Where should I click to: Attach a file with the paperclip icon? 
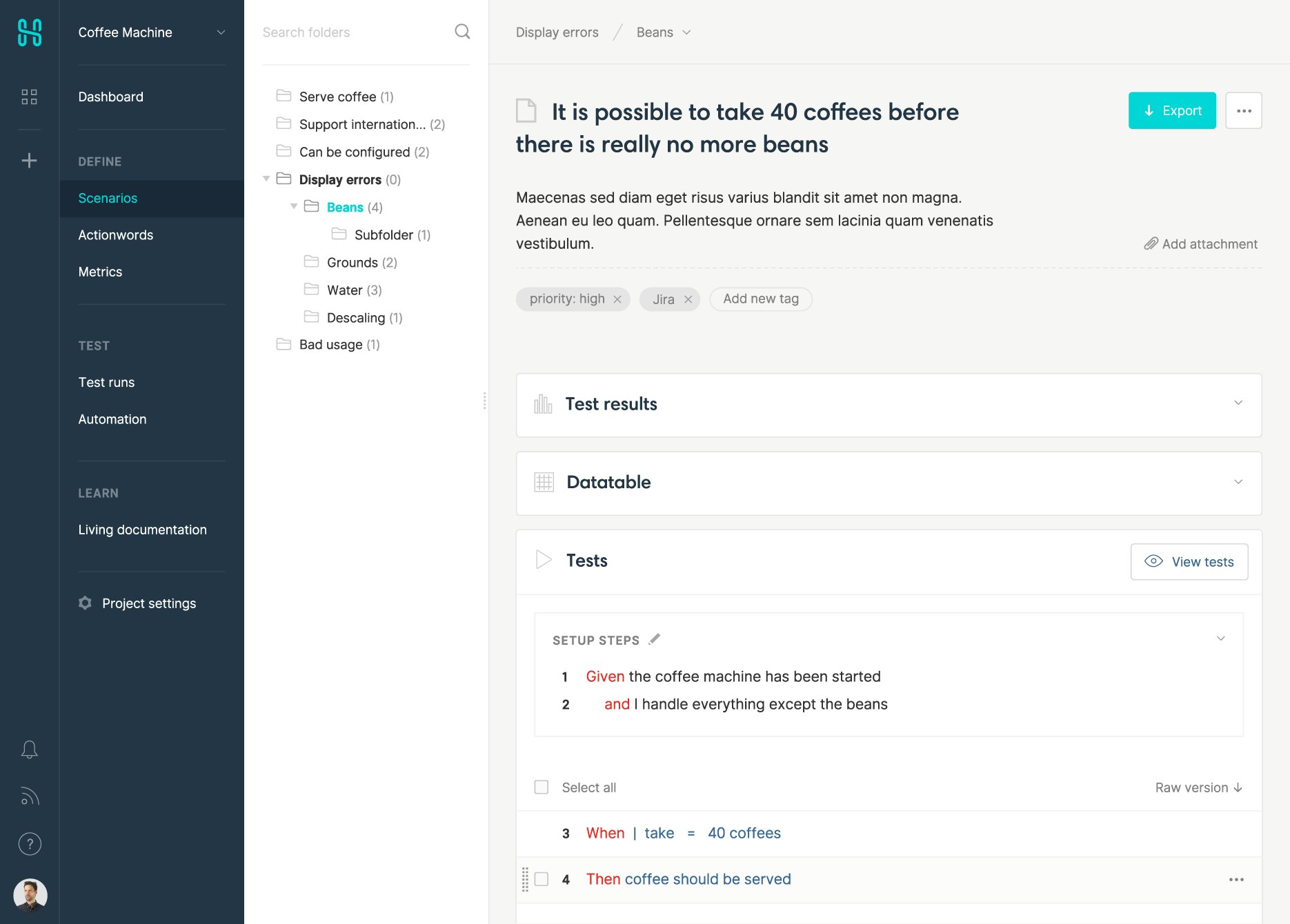[x=1150, y=244]
